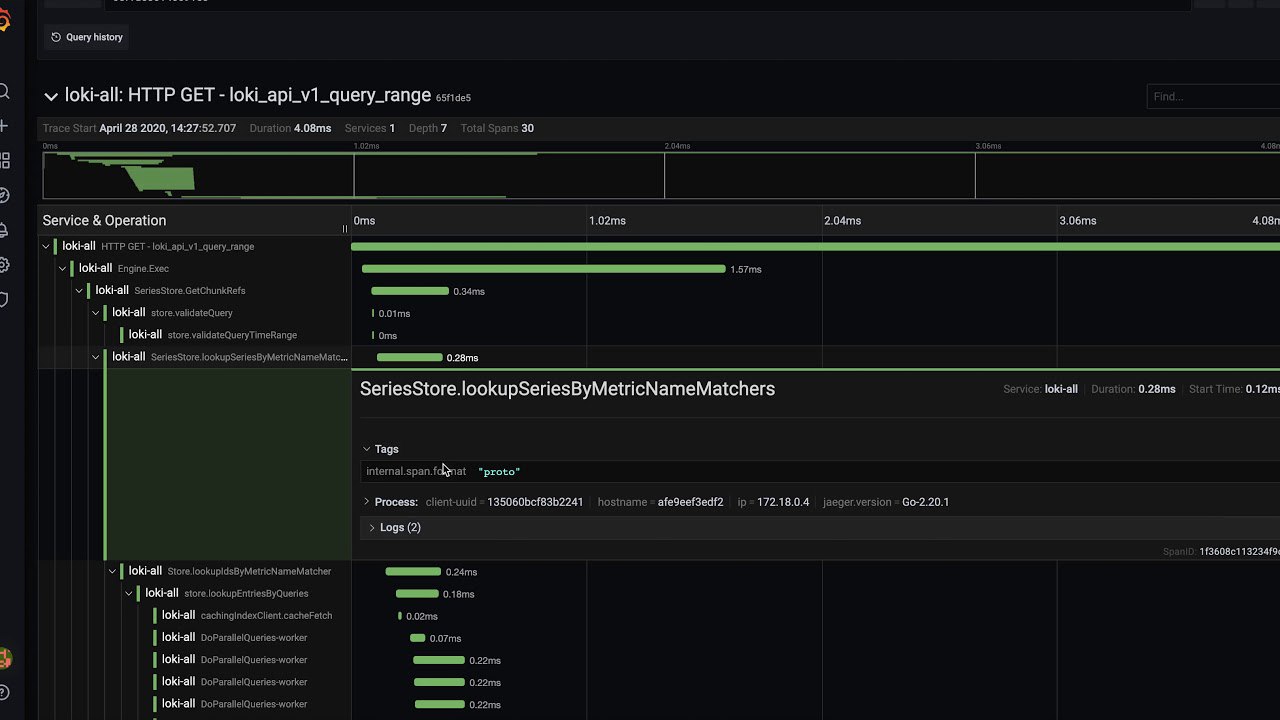This screenshot has height=720, width=1280.
Task: Open the Configuration gear icon
Action: [4, 265]
